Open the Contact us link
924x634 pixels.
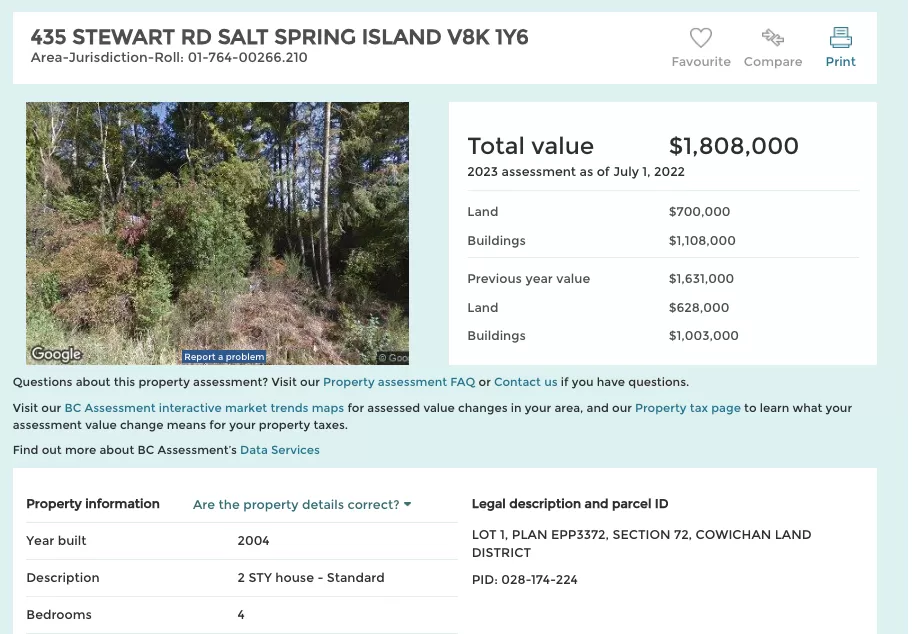pyautogui.click(x=525, y=382)
